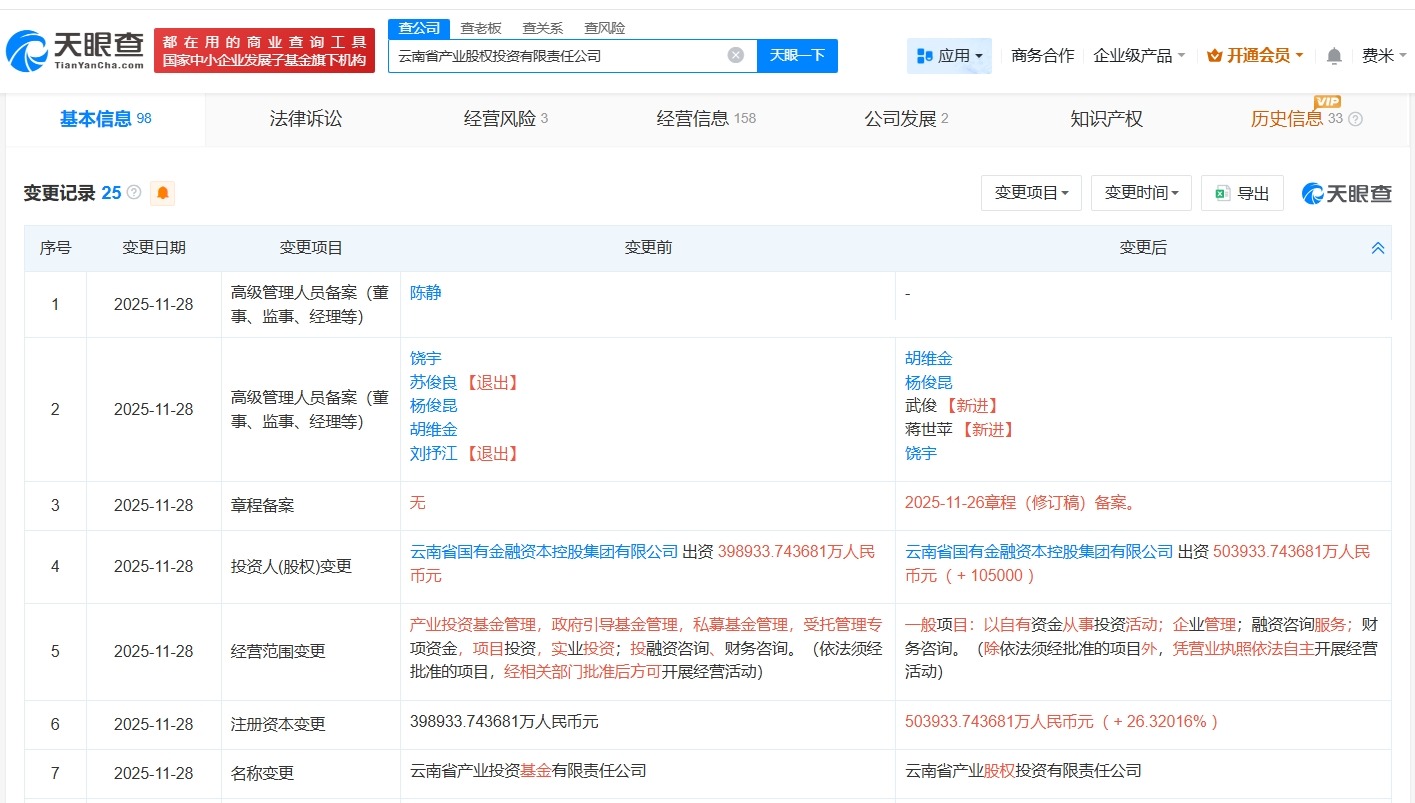Image resolution: width=1415 pixels, height=803 pixels.
Task: Open the 云南省国有金融资本控股集团有限公司 company link
Action: click(537, 551)
